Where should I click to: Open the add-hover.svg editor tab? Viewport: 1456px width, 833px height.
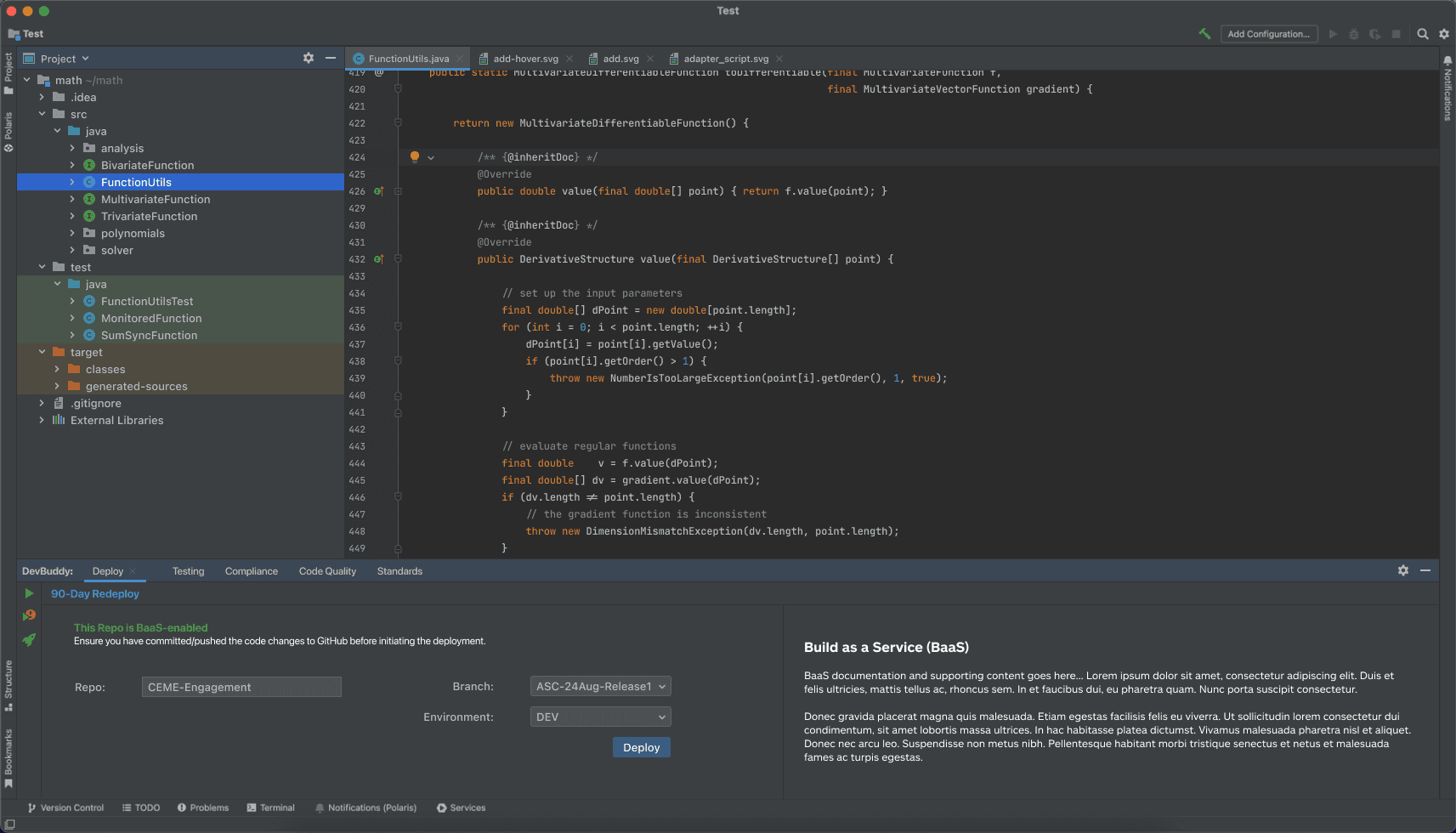(525, 59)
